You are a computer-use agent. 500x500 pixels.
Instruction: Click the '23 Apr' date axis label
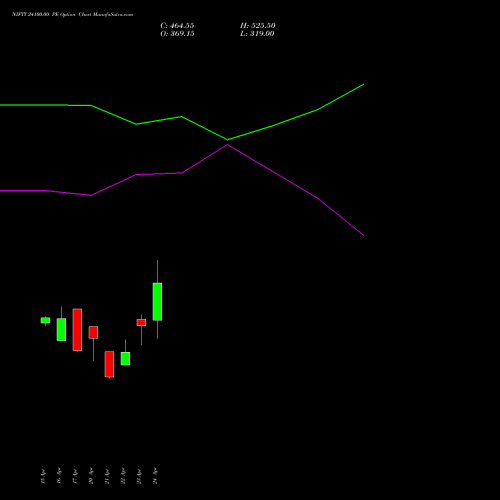tap(139, 476)
